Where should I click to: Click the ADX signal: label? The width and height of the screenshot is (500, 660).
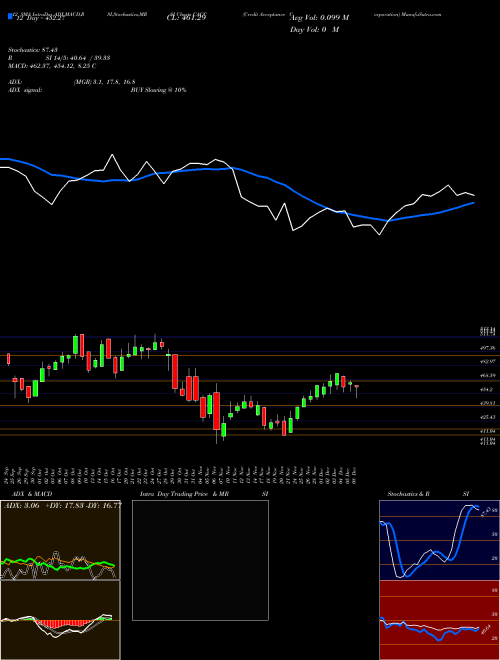click(x=25, y=90)
